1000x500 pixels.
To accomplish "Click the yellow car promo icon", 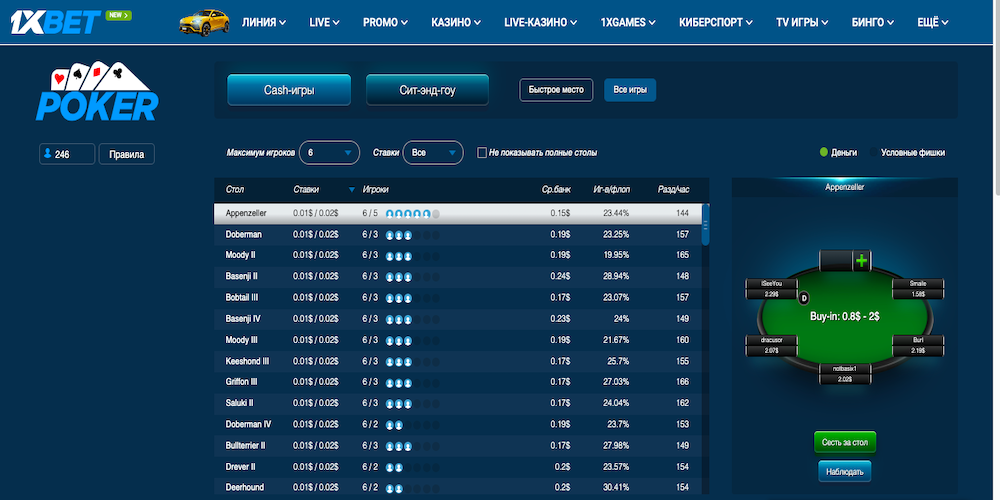I will tap(203, 21).
